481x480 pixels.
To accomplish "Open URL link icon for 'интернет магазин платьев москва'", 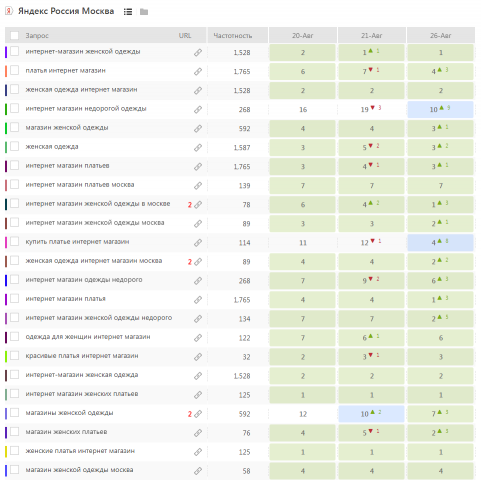I will (x=198, y=185).
